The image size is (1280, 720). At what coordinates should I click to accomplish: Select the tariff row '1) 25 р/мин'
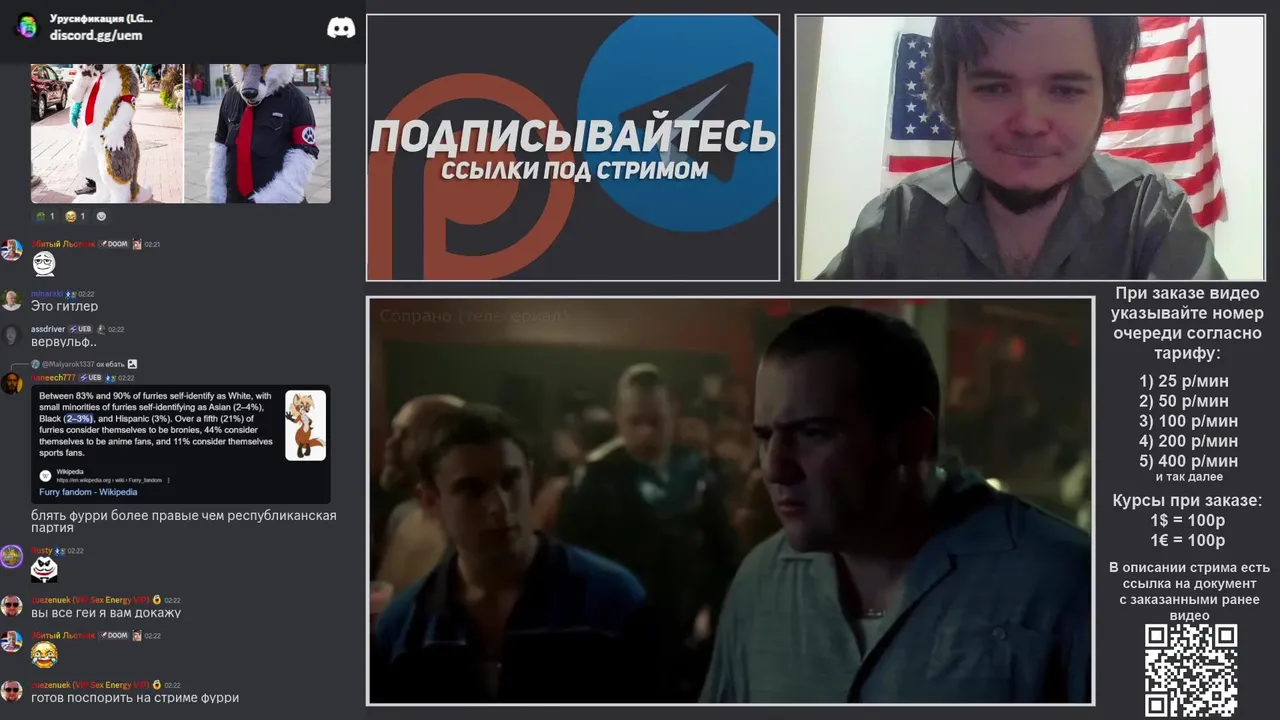[x=1184, y=381]
